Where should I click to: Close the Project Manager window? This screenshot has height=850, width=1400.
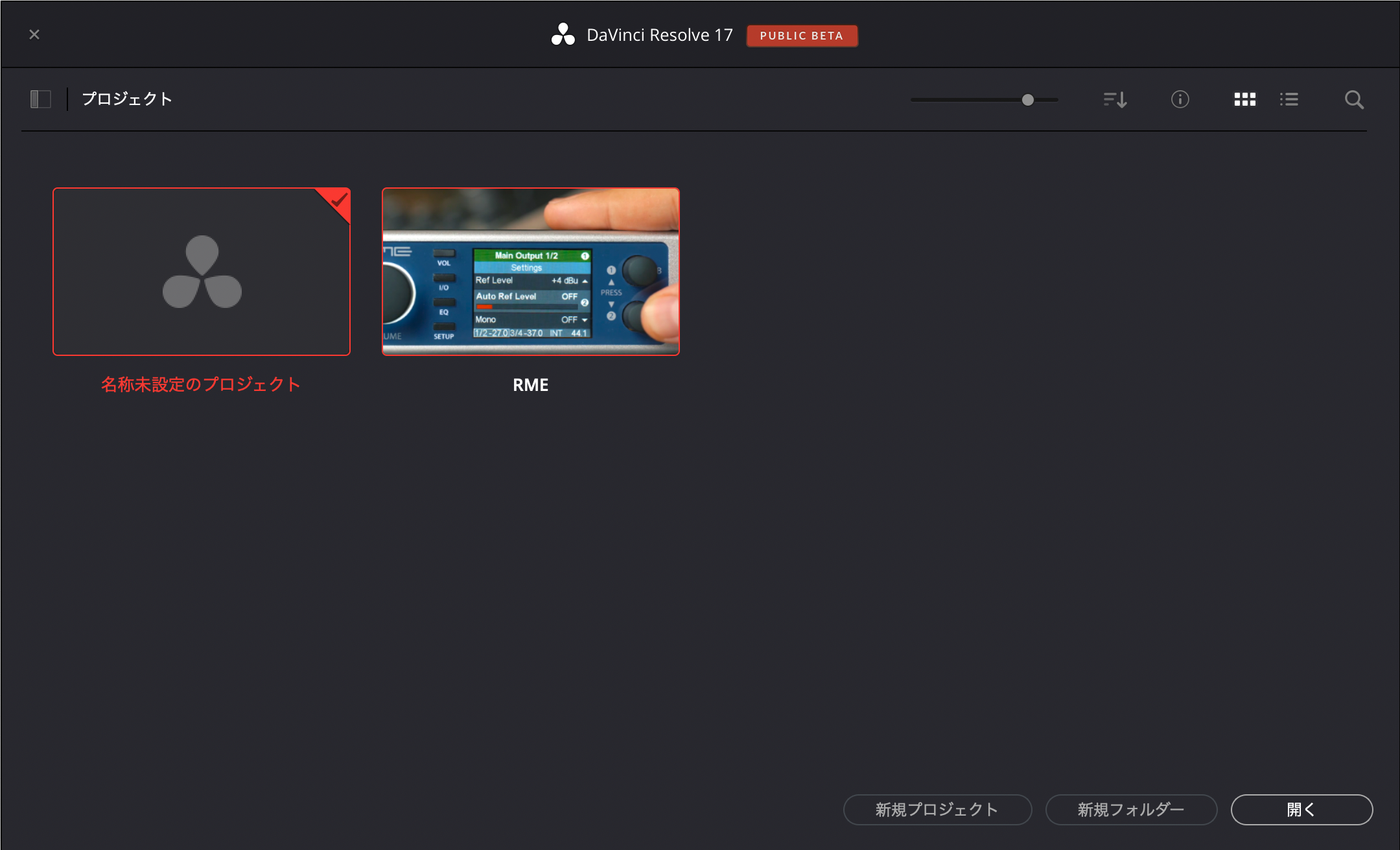click(x=34, y=34)
